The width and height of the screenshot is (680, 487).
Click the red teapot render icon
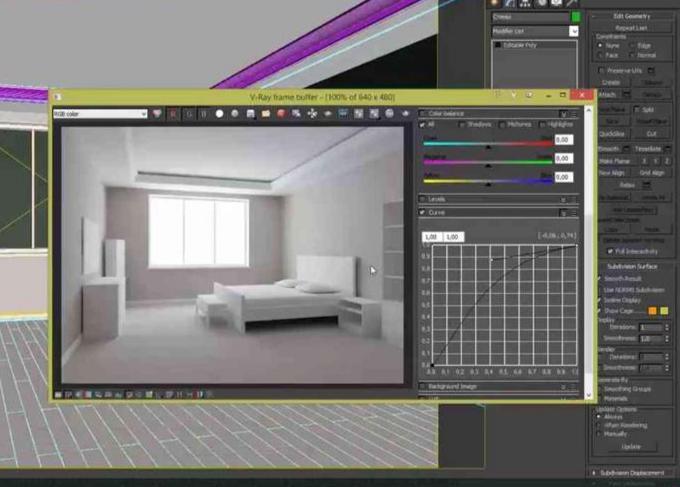(281, 114)
